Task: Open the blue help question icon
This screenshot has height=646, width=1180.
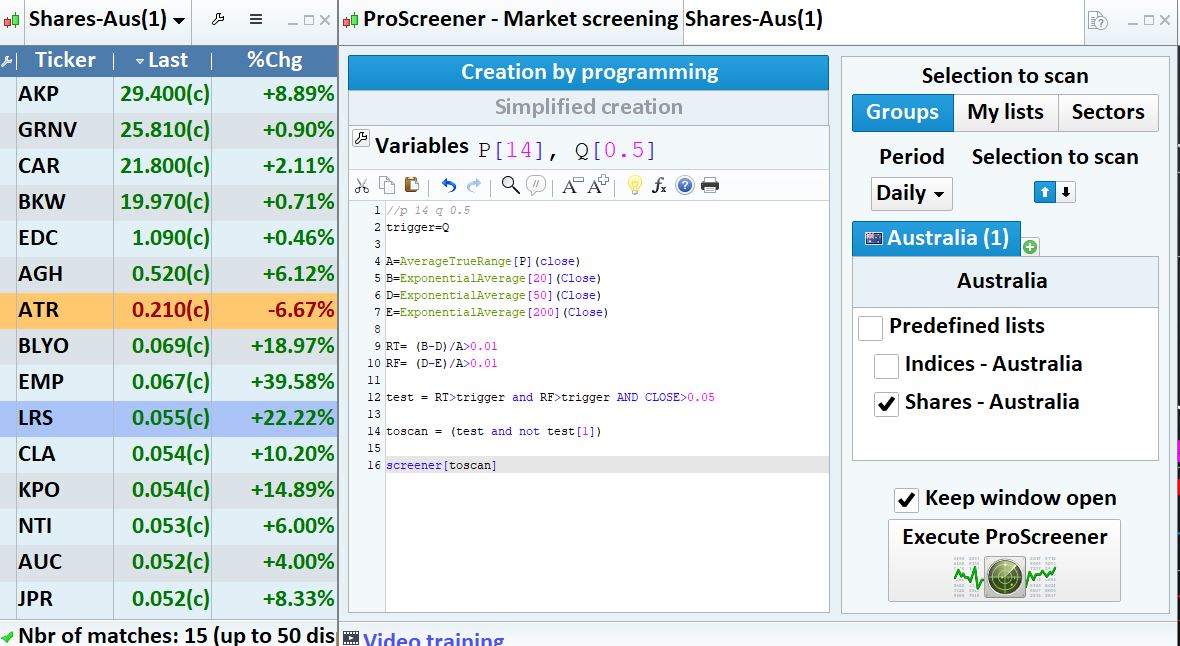Action: coord(684,185)
